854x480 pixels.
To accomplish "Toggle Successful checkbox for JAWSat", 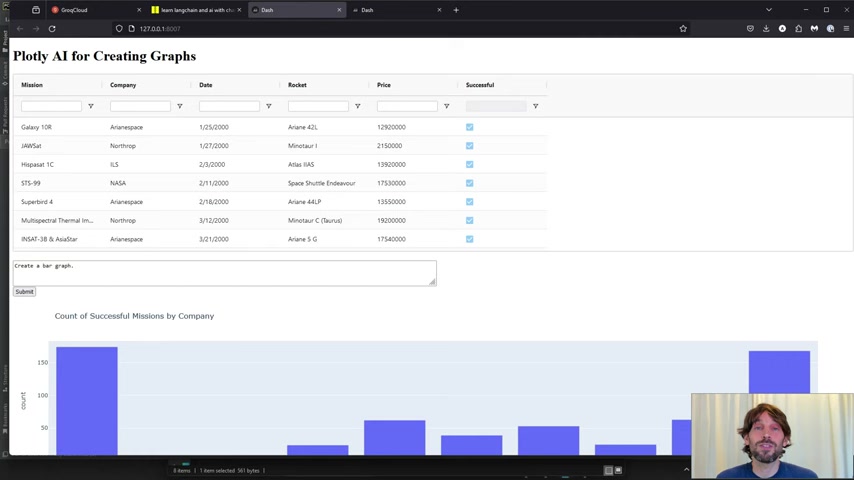I will click(x=469, y=146).
